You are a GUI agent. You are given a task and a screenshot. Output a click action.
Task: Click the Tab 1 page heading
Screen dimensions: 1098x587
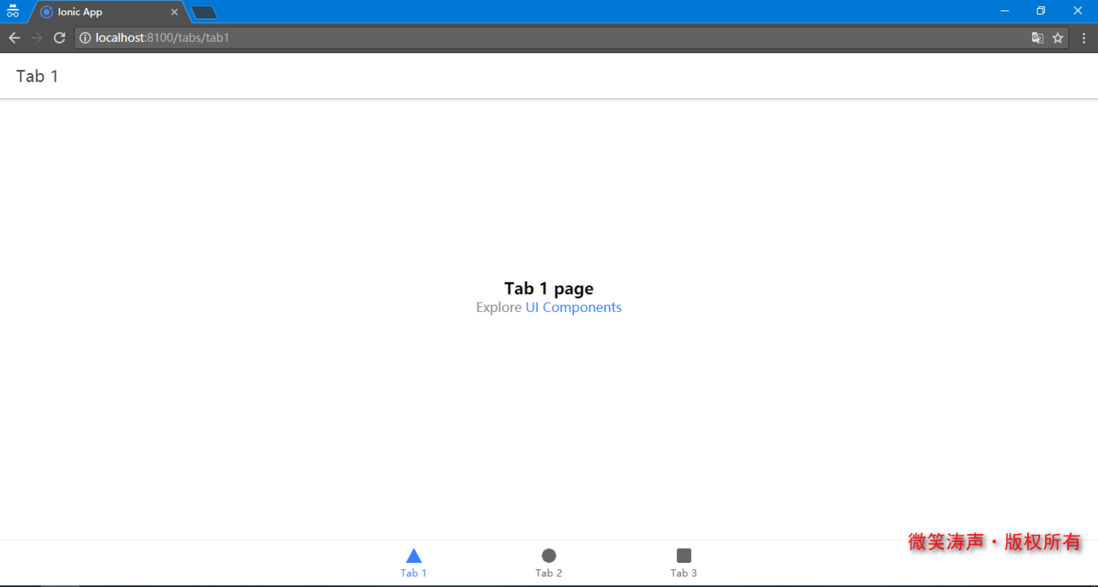click(549, 289)
